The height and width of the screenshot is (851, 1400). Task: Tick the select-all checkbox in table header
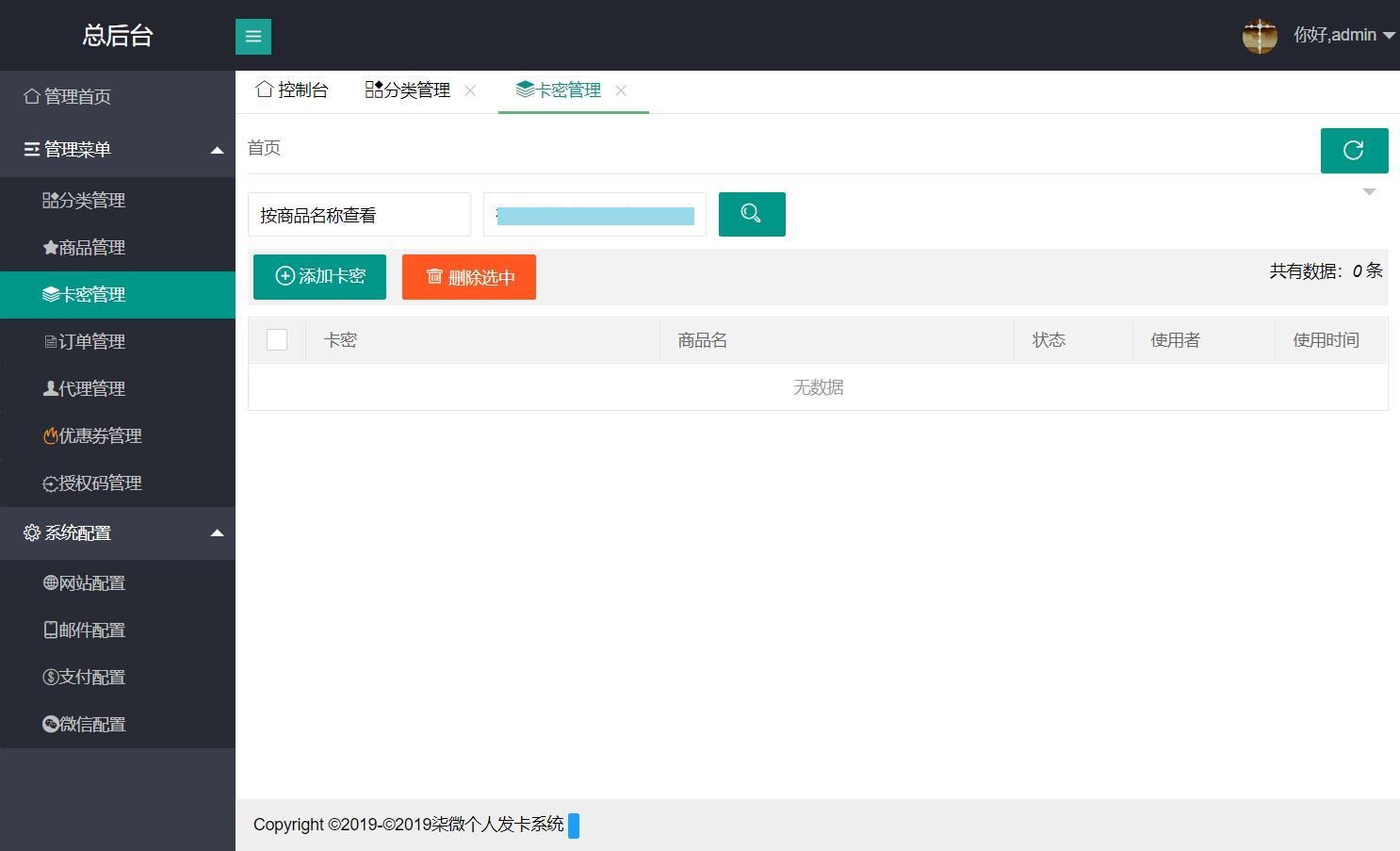(x=277, y=340)
